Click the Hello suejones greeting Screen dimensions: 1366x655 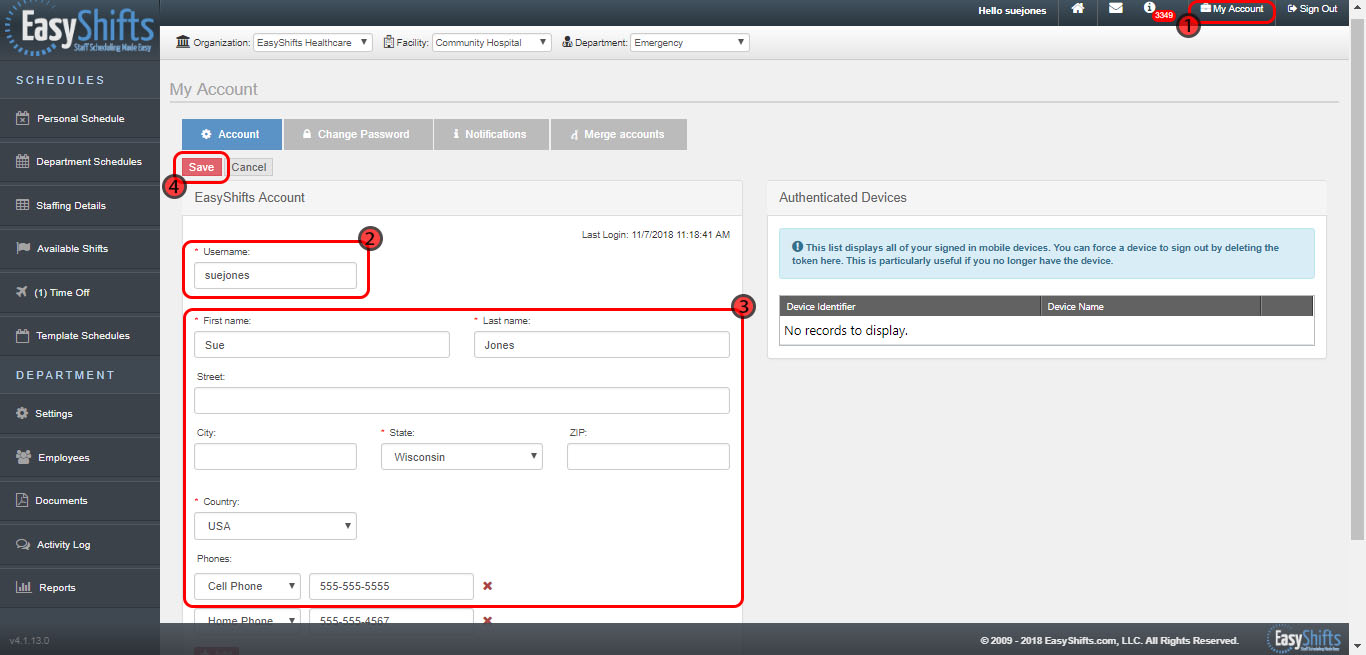click(x=1012, y=10)
